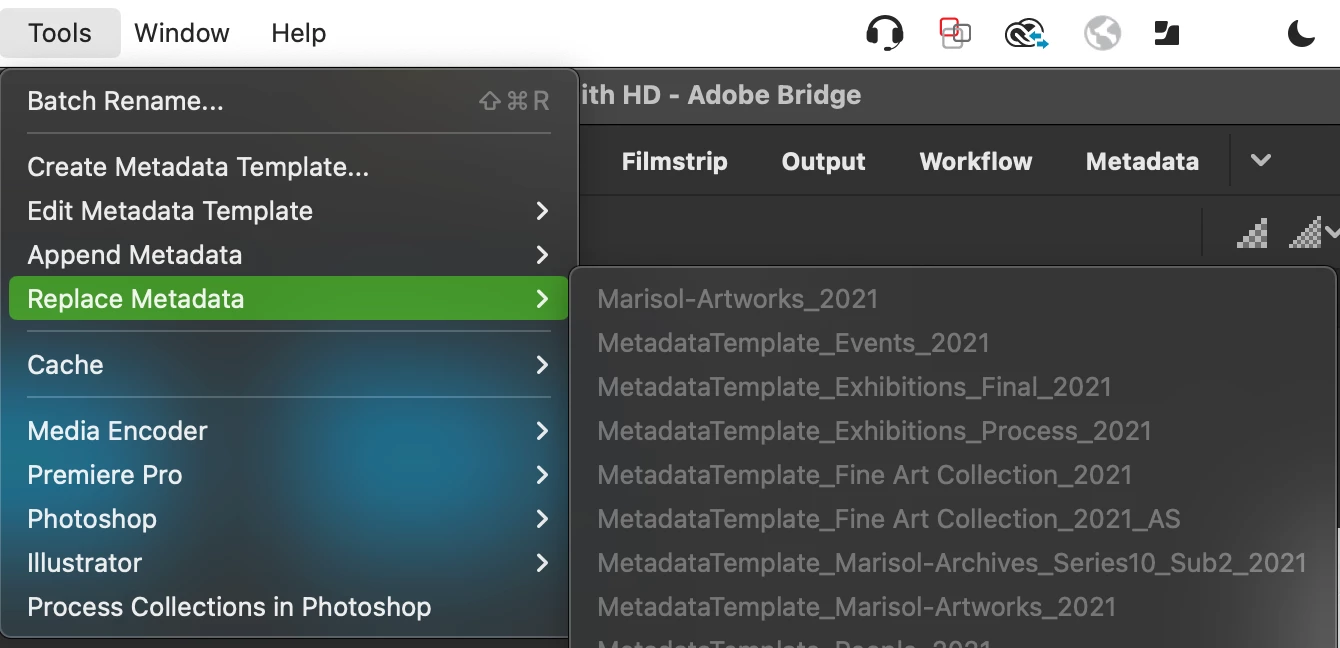The height and width of the screenshot is (648, 1340).
Task: Click the black squares icon in menu bar
Action: click(1167, 34)
